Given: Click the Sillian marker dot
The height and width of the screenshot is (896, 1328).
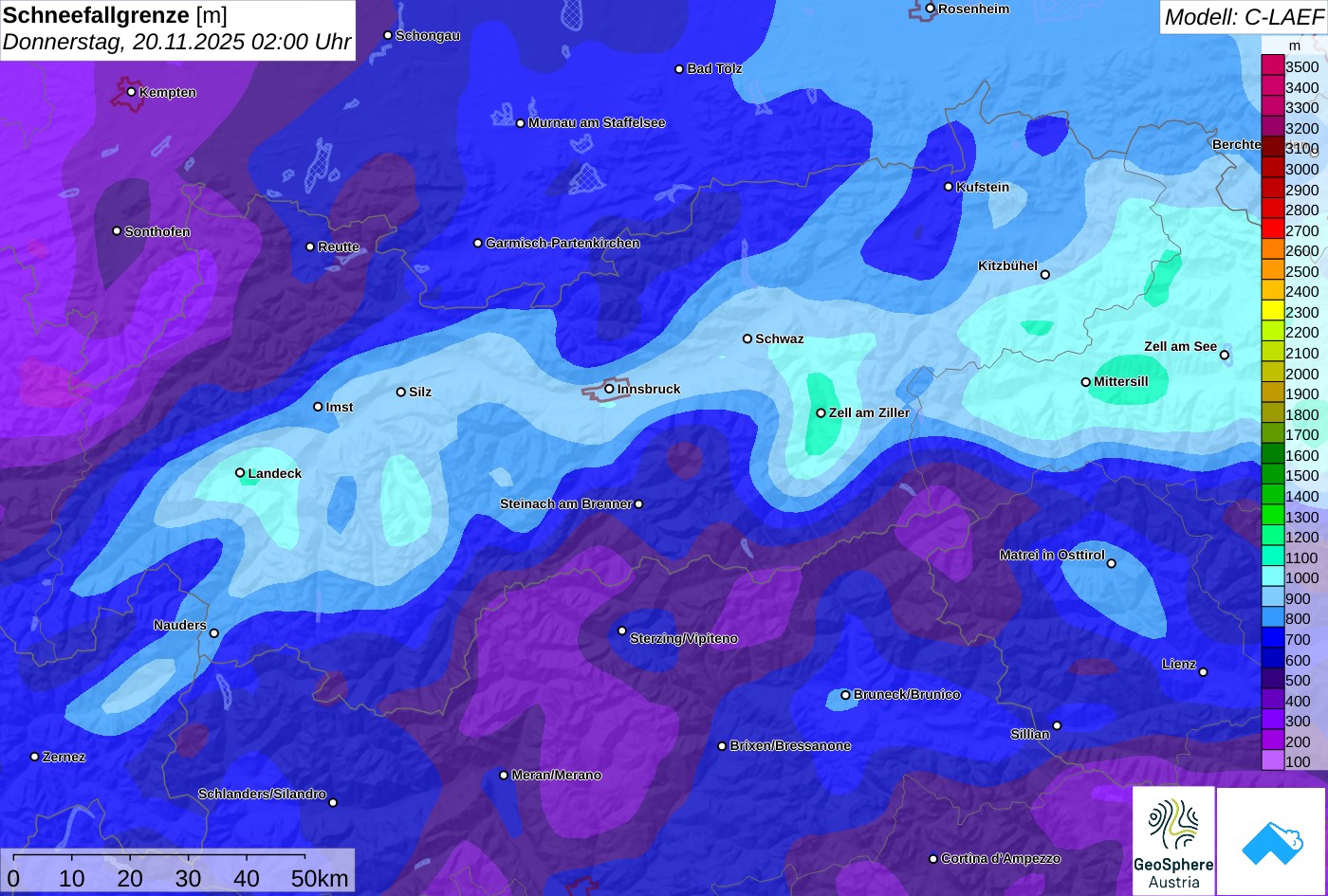Looking at the screenshot, I should tap(1057, 726).
